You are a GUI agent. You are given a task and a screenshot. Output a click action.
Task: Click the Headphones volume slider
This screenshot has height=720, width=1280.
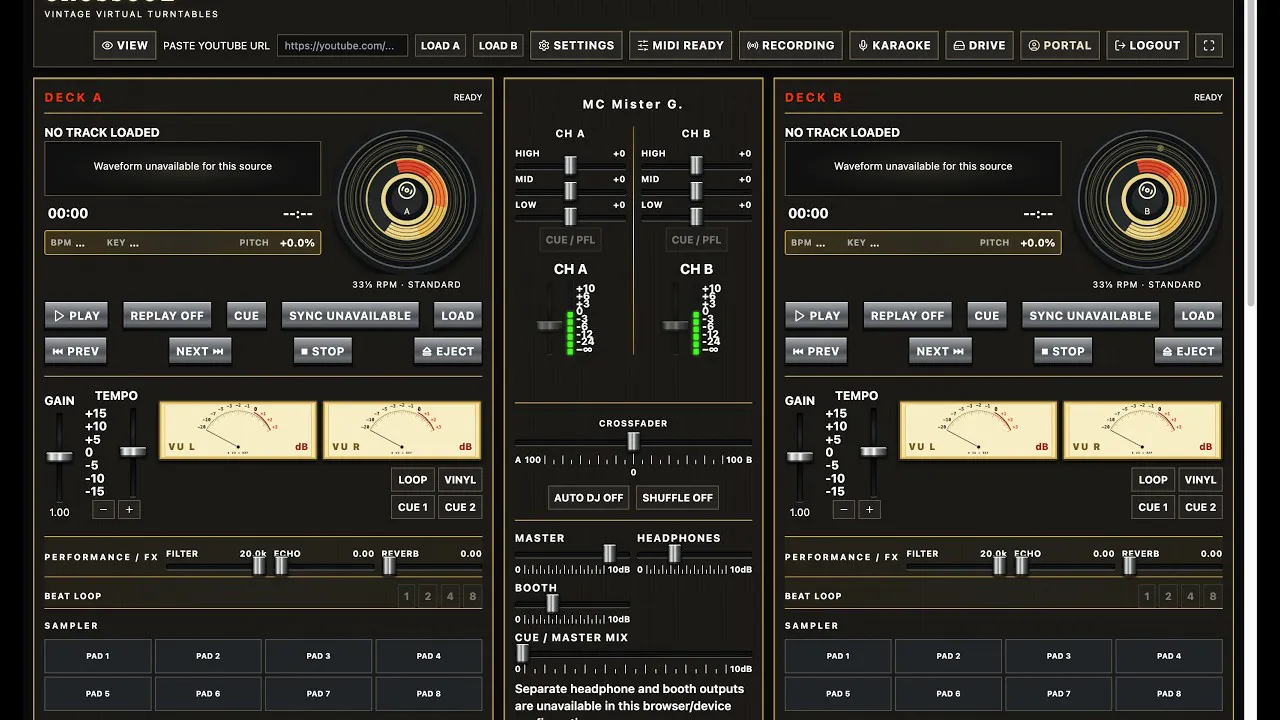click(x=694, y=553)
